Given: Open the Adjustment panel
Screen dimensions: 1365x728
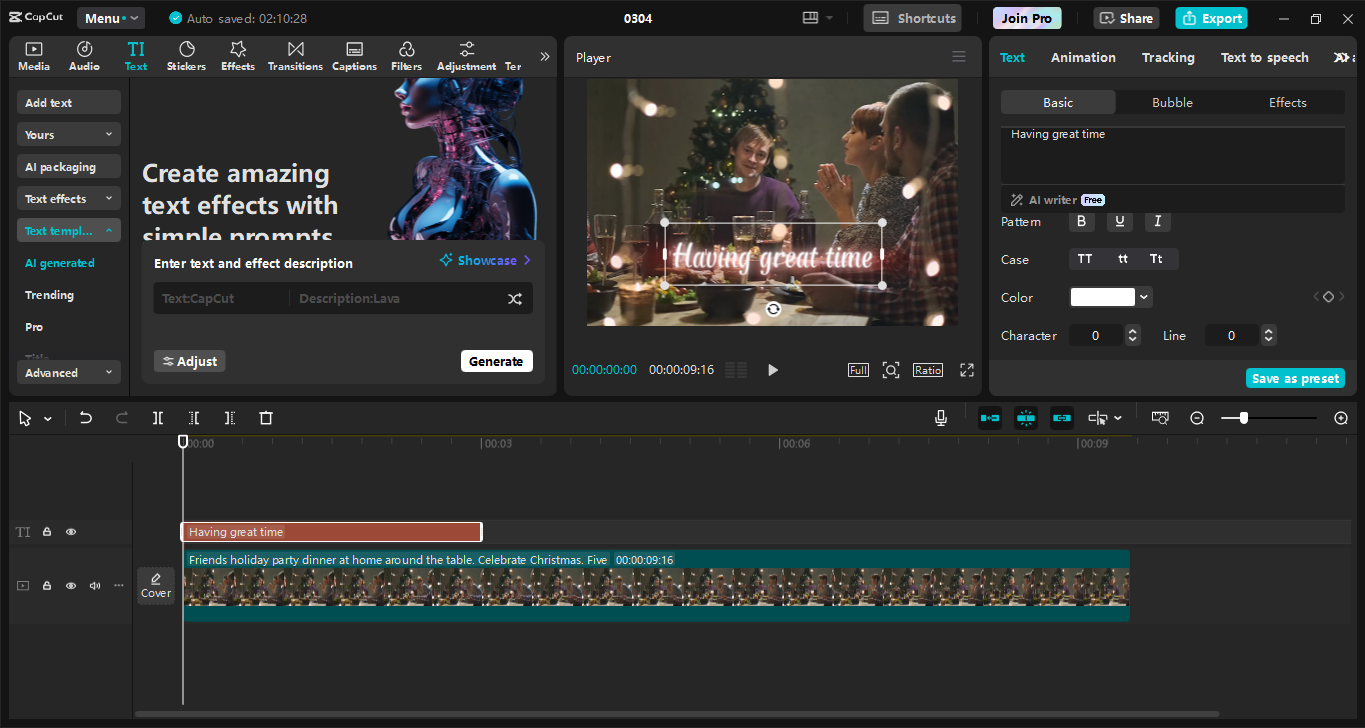Looking at the screenshot, I should coord(466,56).
